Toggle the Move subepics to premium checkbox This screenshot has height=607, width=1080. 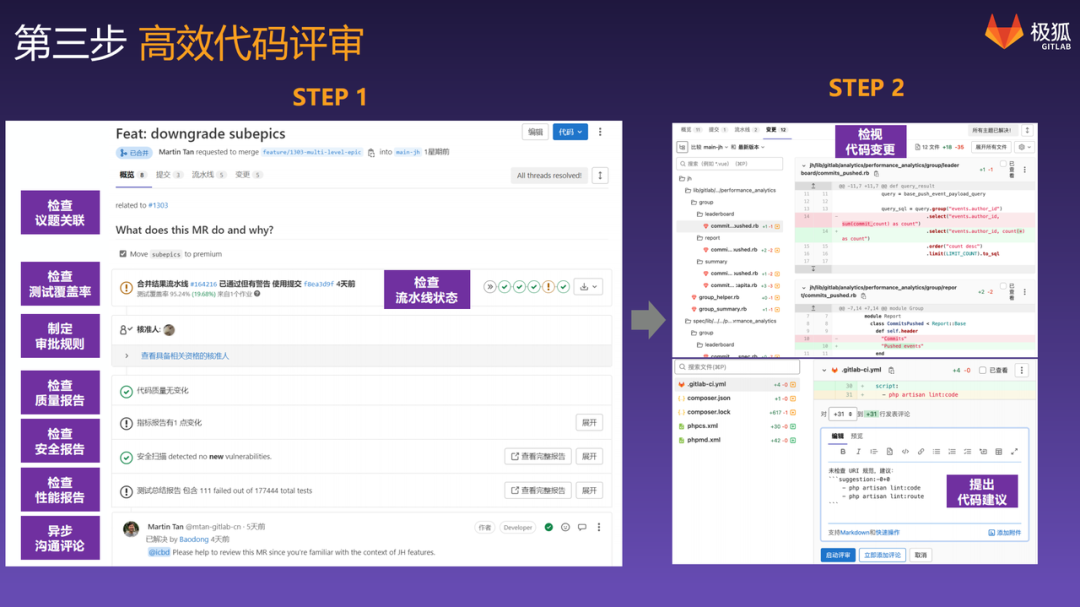pyautogui.click(x=123, y=254)
